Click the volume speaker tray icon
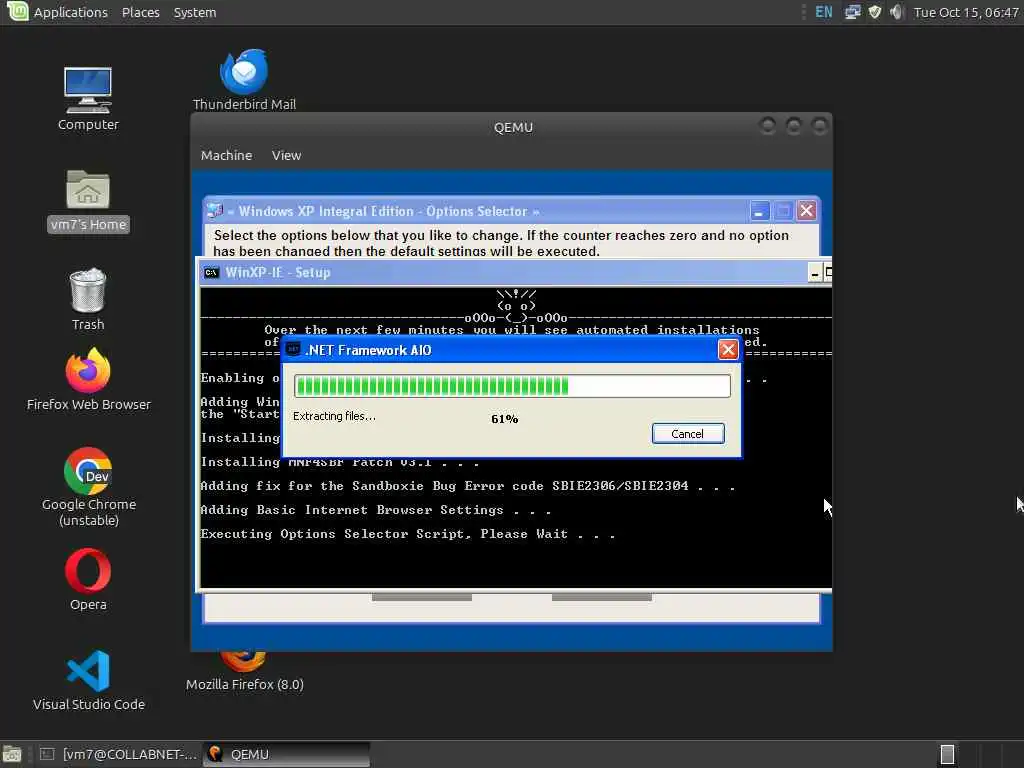 [897, 12]
